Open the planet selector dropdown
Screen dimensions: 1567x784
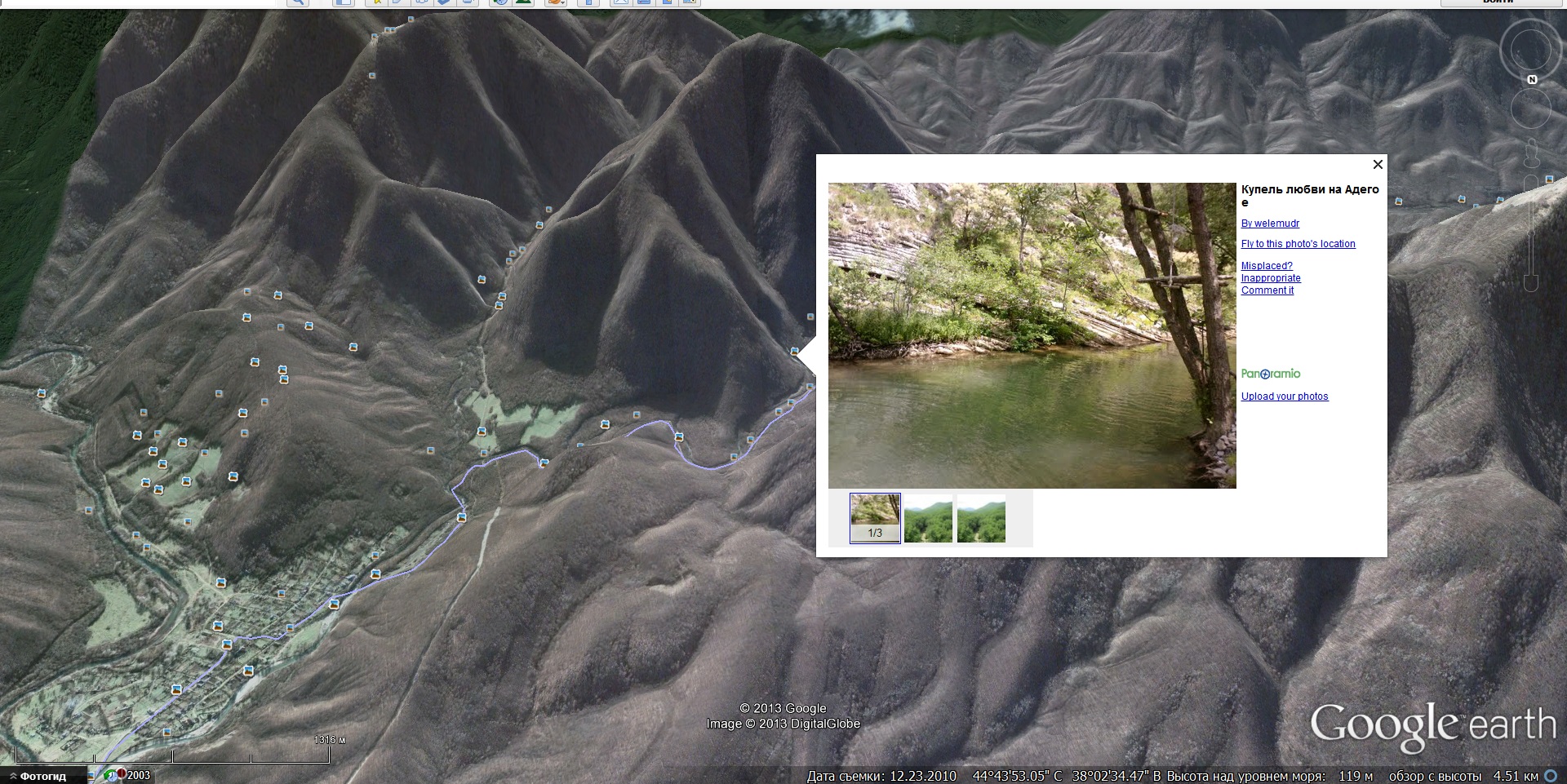pyautogui.click(x=556, y=2)
